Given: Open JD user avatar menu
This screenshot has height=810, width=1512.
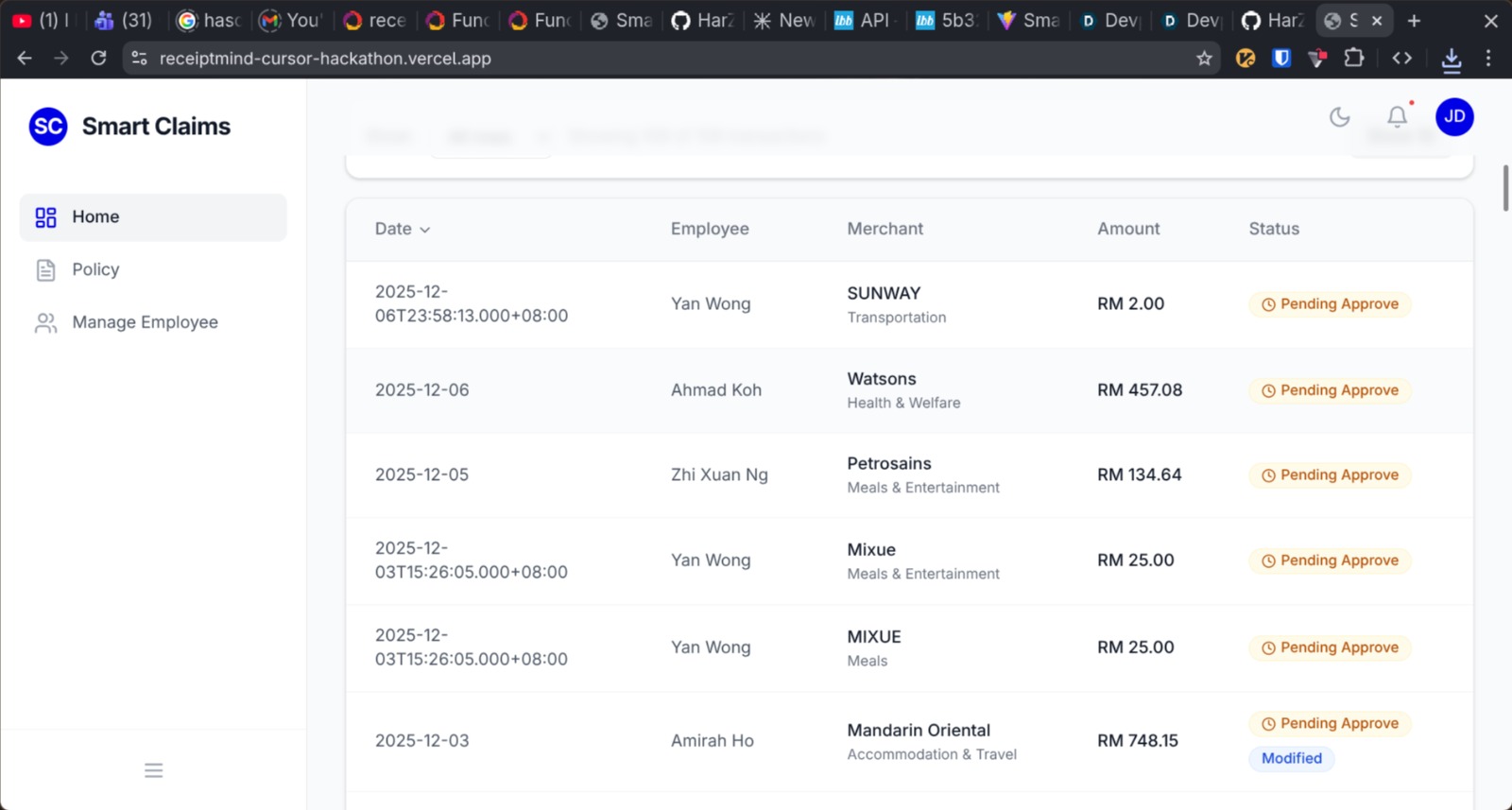Looking at the screenshot, I should pyautogui.click(x=1454, y=116).
